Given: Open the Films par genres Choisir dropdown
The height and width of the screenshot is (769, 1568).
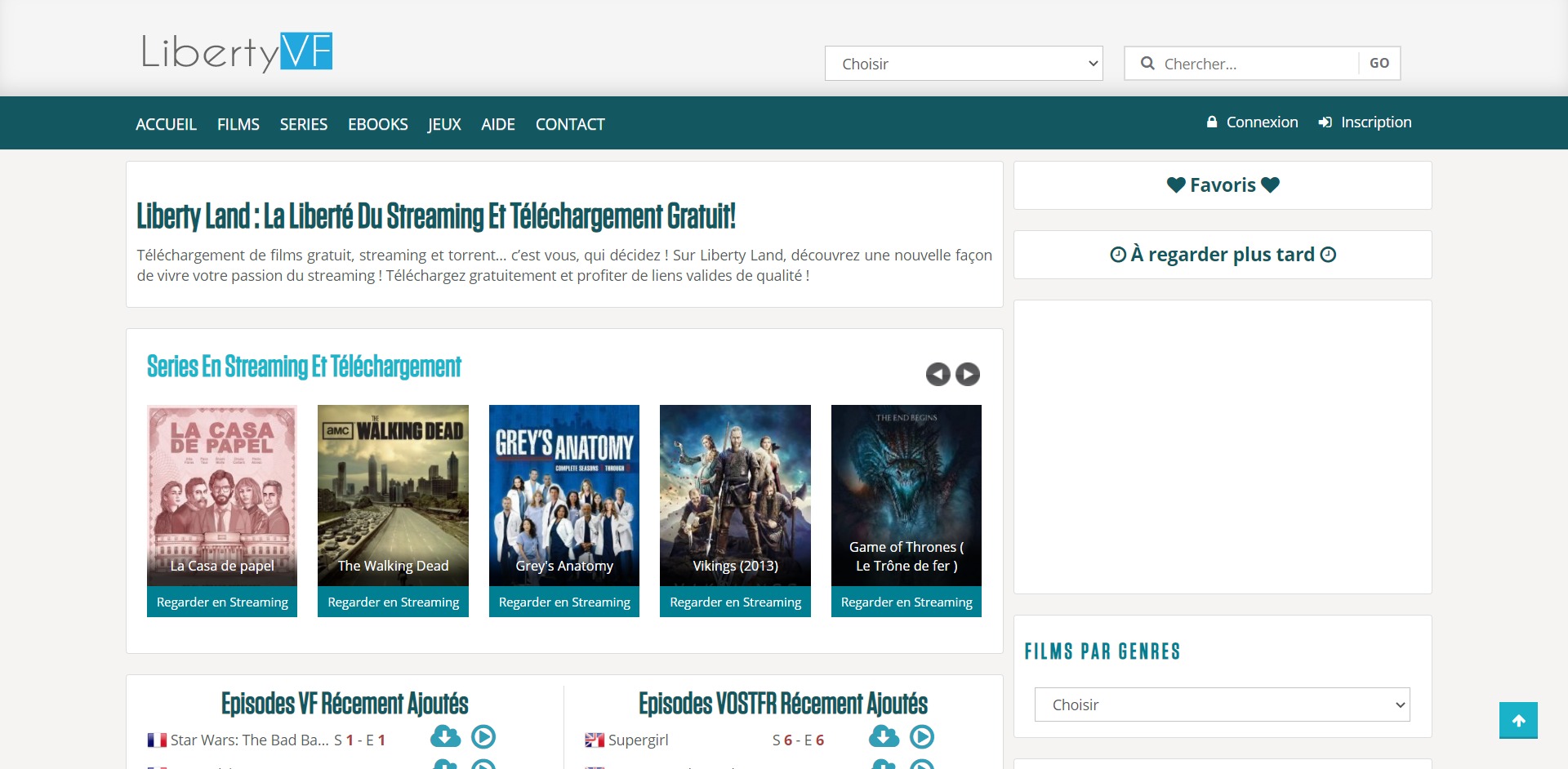Looking at the screenshot, I should (x=1223, y=705).
